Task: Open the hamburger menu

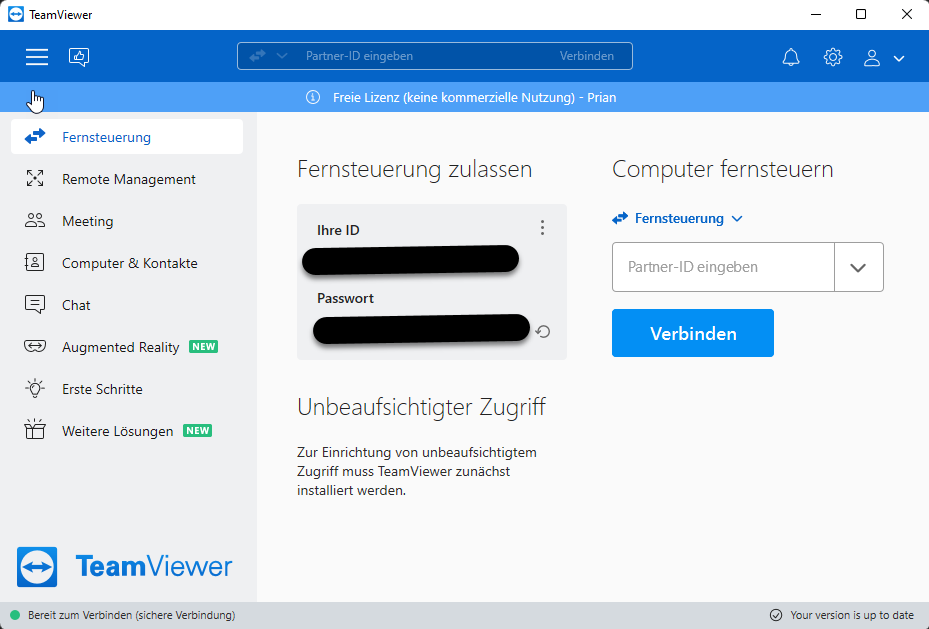Action: pos(37,57)
